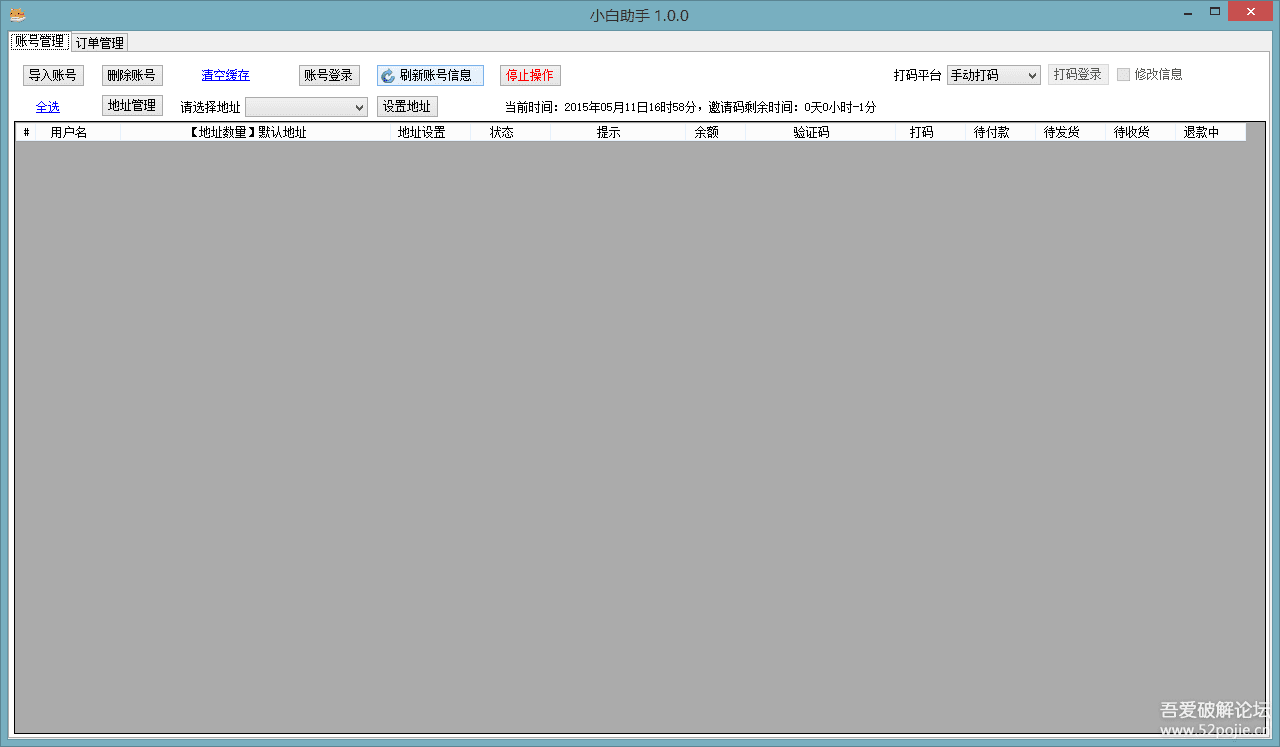The height and width of the screenshot is (747, 1280).
Task: Open the 订单管理 tab
Action: pyautogui.click(x=100, y=42)
